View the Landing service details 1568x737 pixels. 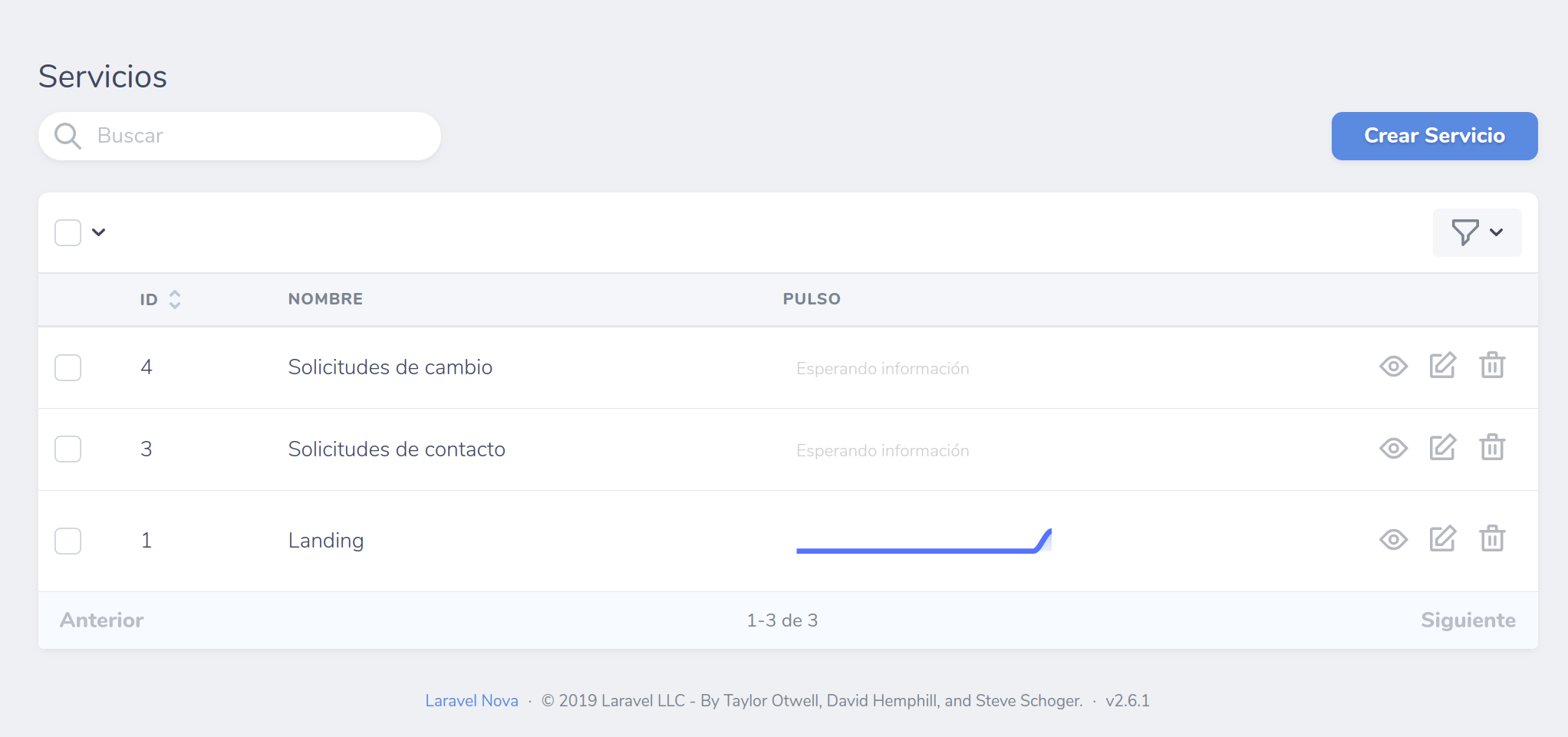pos(1393,540)
